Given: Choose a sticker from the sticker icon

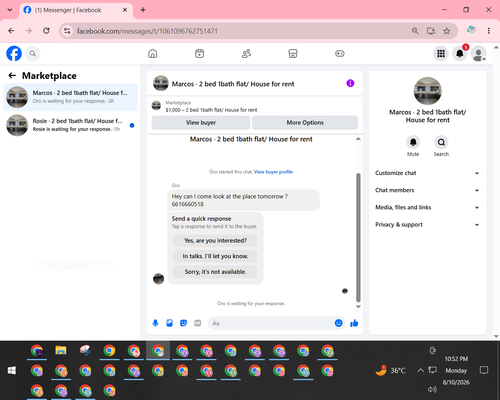Looking at the screenshot, I should (183, 323).
